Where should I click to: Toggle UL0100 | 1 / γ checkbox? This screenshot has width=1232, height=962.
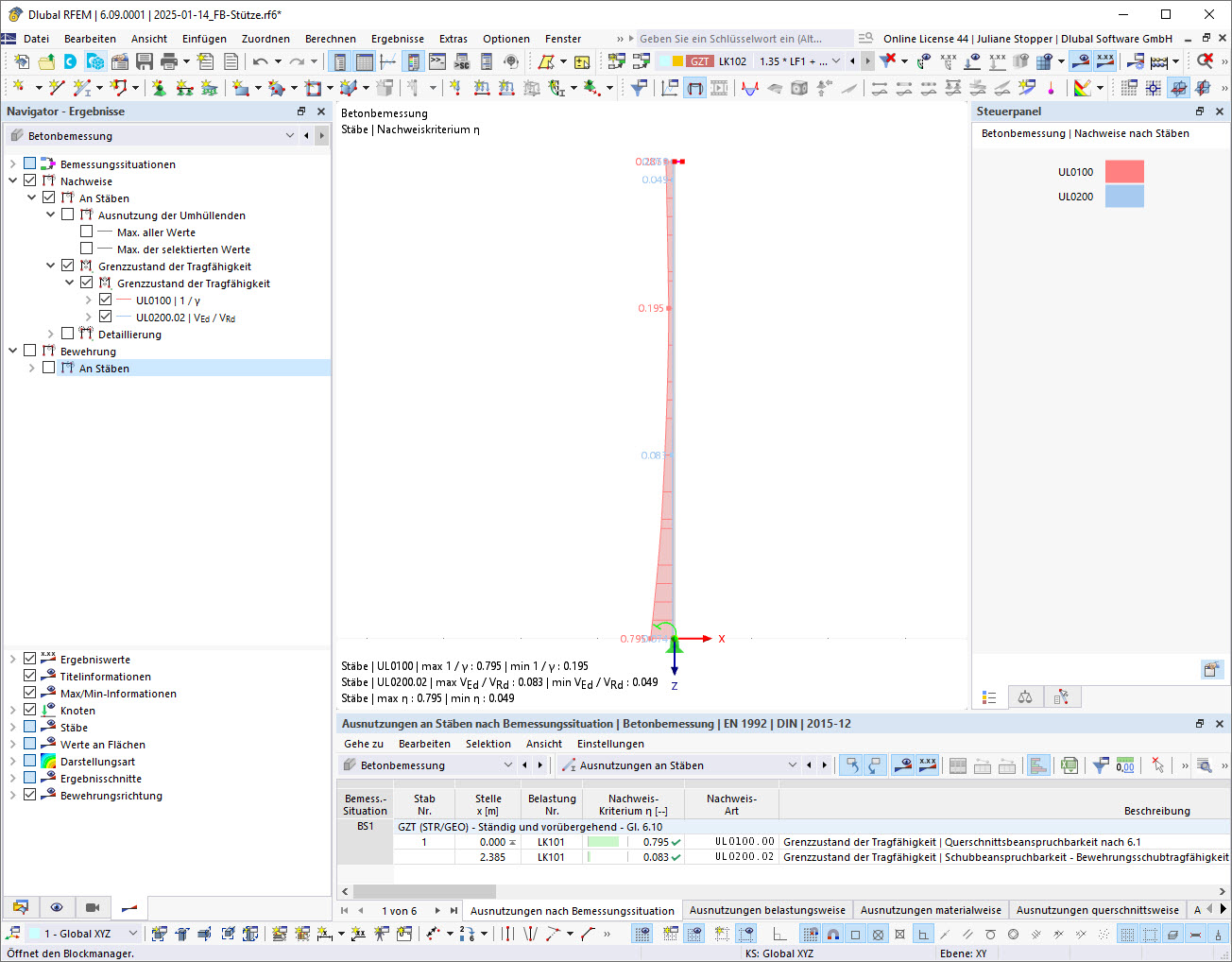point(105,301)
